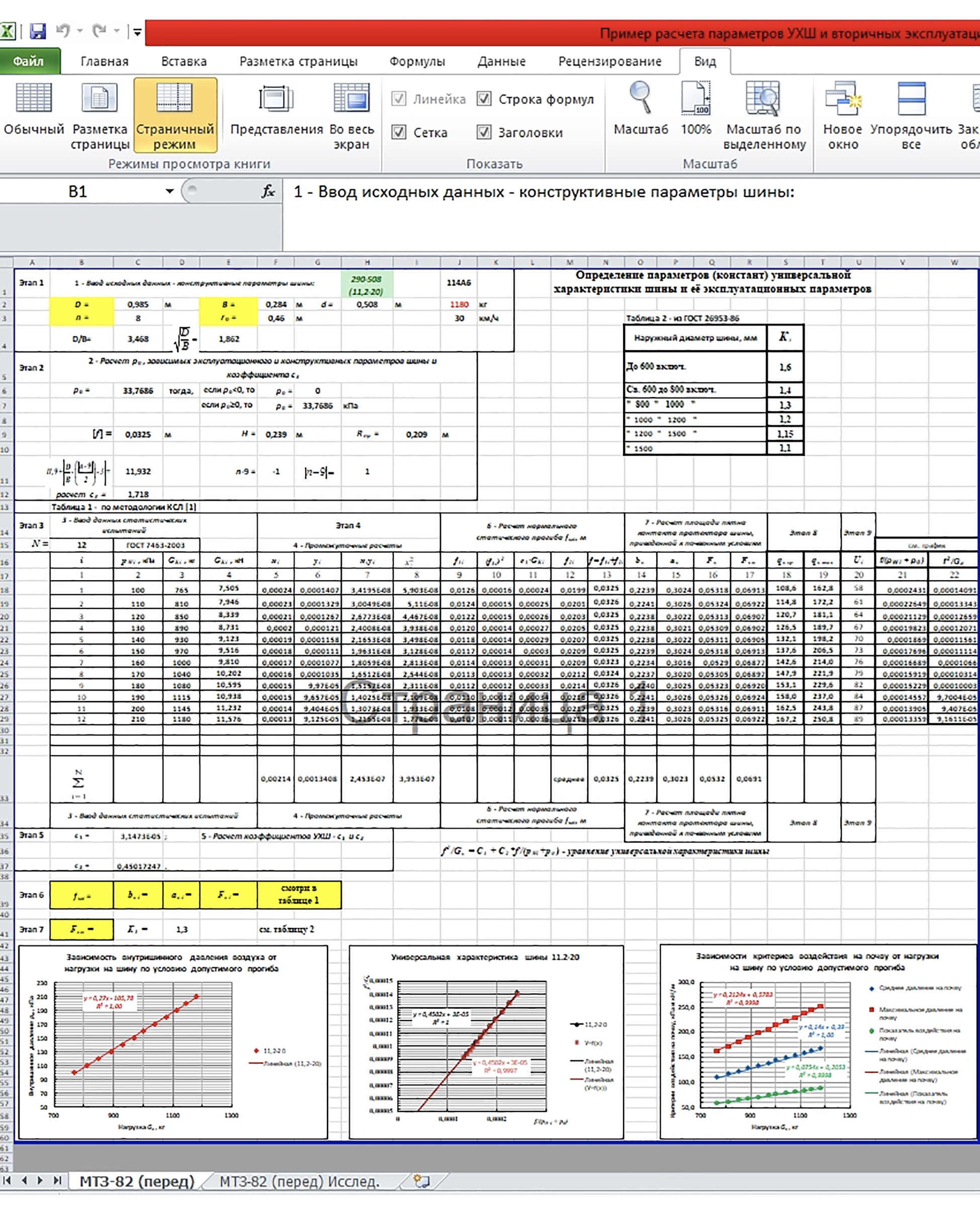Click the Save icon in quick access toolbar
This screenshot has width=980, height=1214.
[x=37, y=31]
